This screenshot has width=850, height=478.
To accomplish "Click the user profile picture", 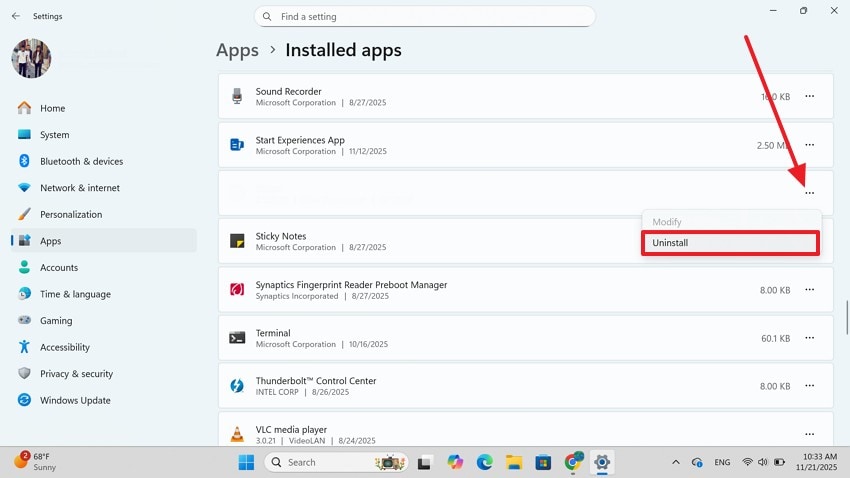I will click(x=31, y=58).
